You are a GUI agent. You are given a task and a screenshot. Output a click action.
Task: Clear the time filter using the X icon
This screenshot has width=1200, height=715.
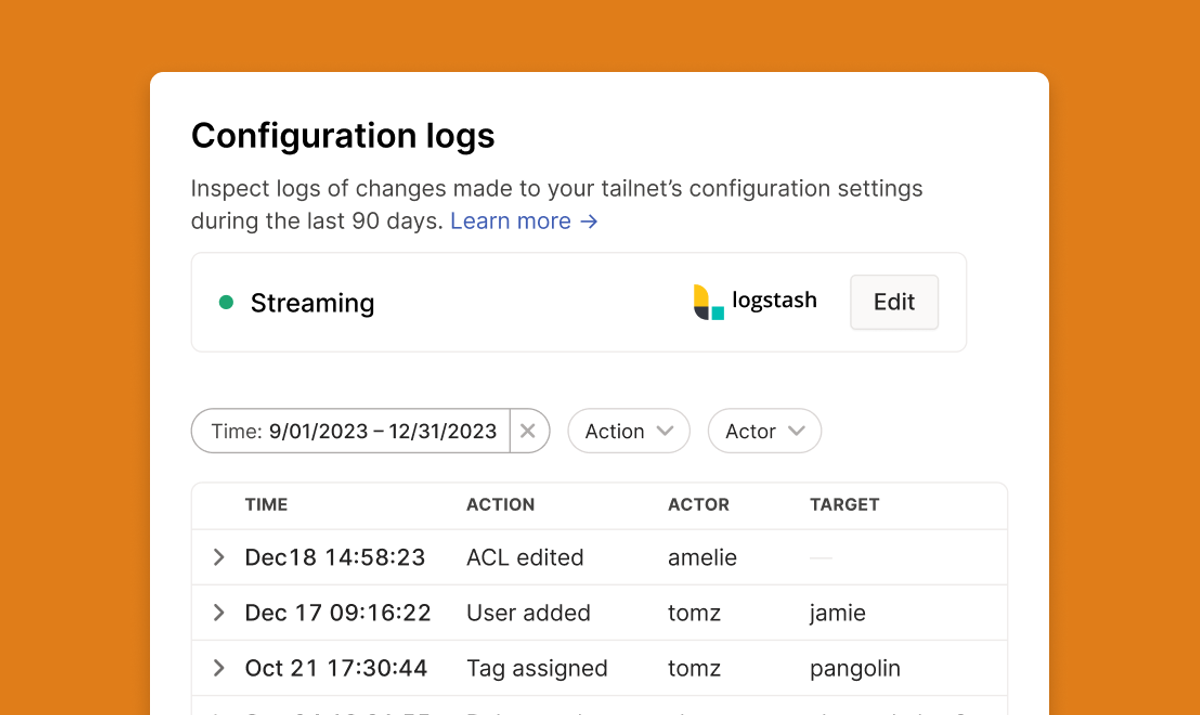coord(528,431)
